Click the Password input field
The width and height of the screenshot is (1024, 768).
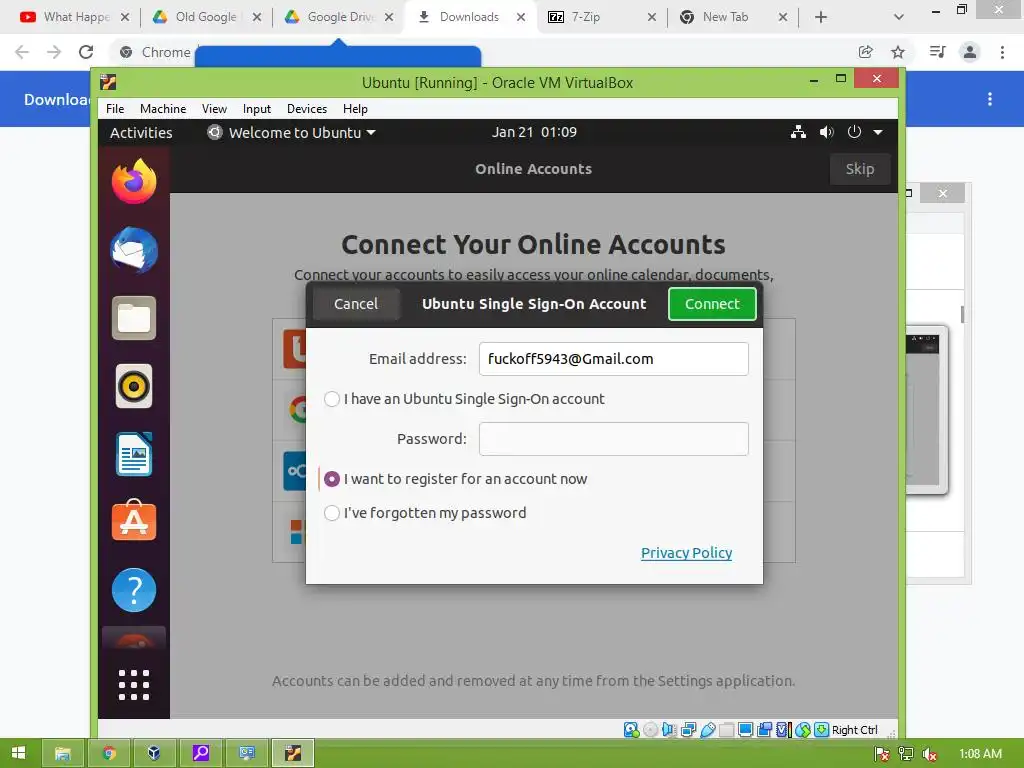point(613,439)
